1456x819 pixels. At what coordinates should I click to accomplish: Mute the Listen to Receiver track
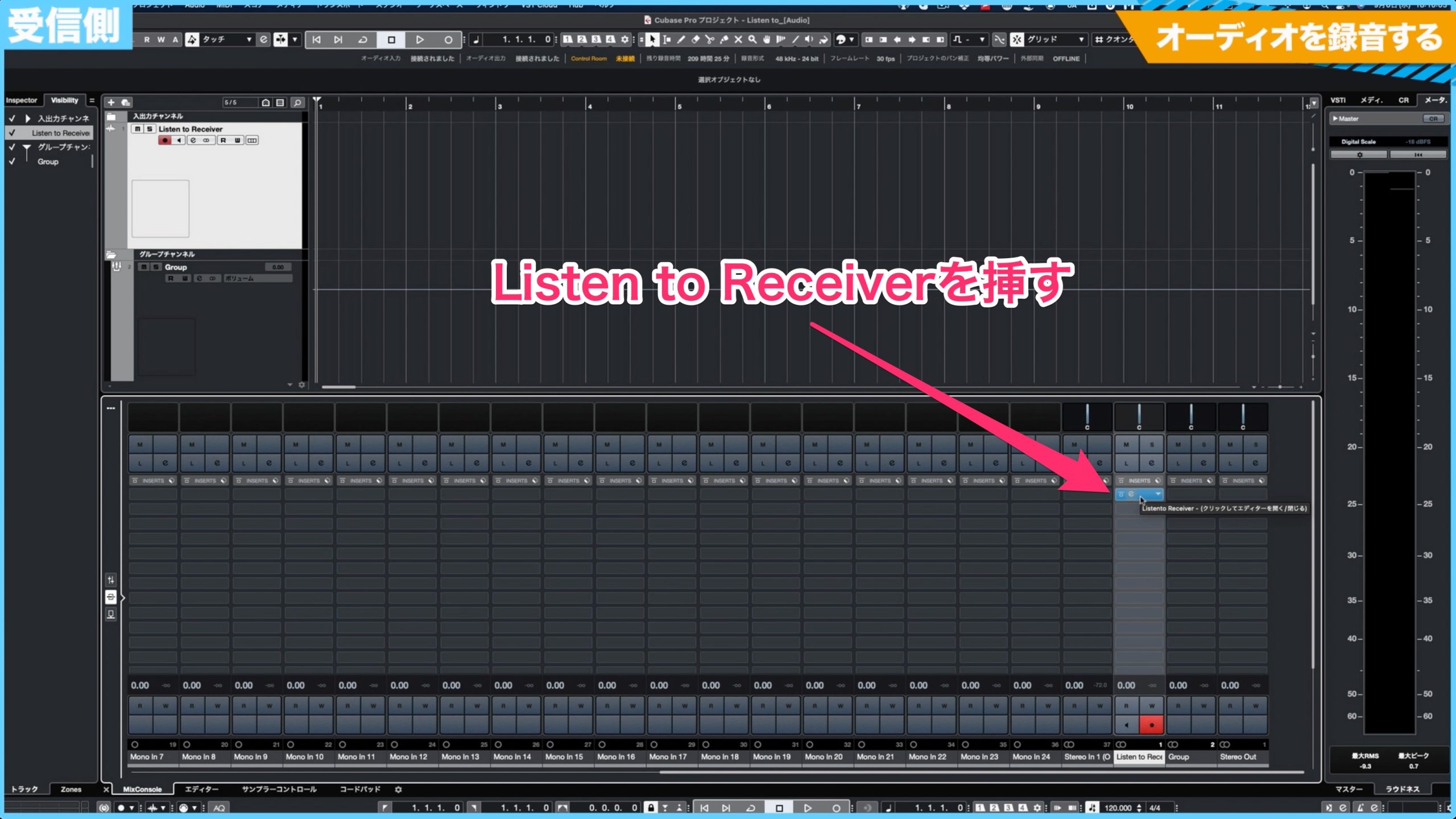138,129
